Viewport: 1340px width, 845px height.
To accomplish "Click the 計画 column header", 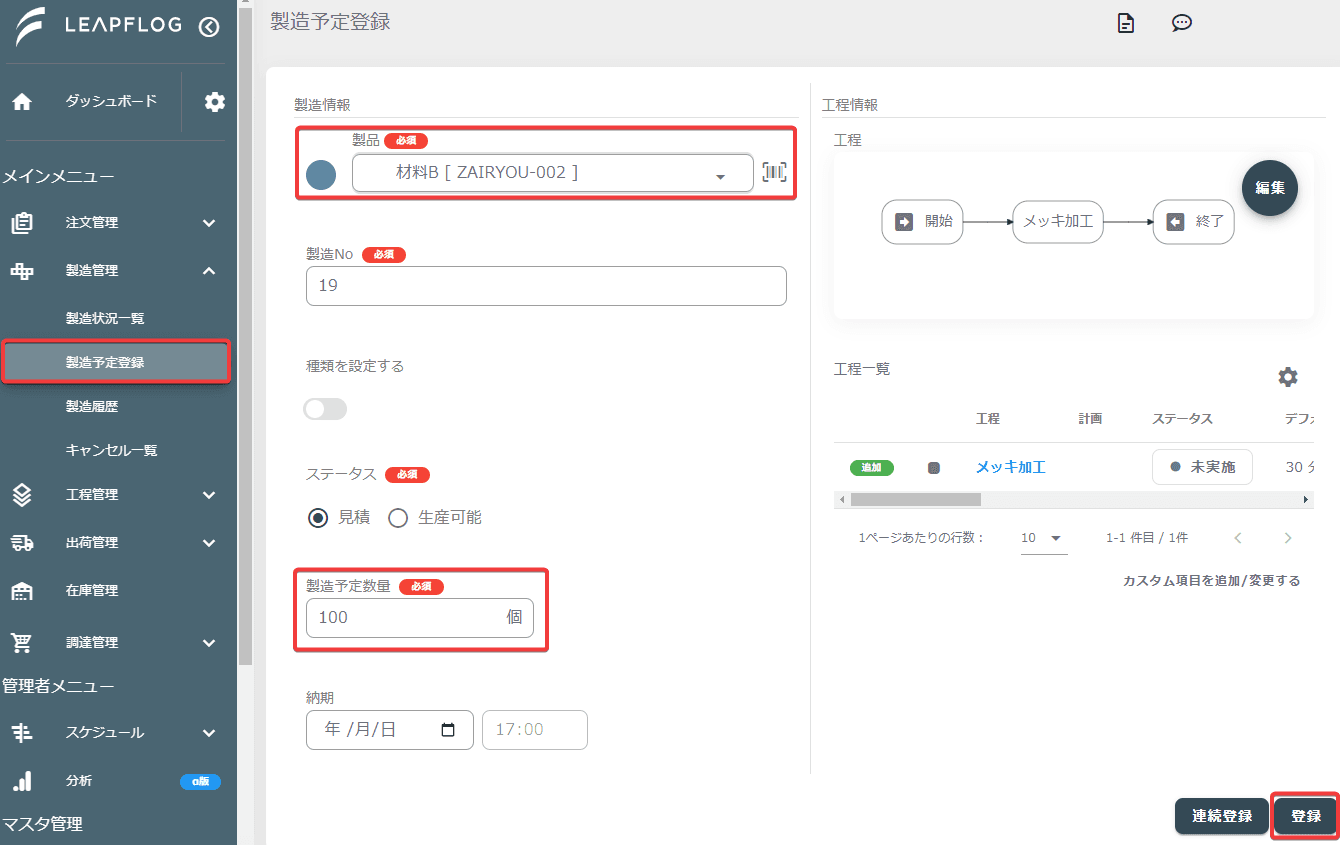I will tap(1090, 419).
